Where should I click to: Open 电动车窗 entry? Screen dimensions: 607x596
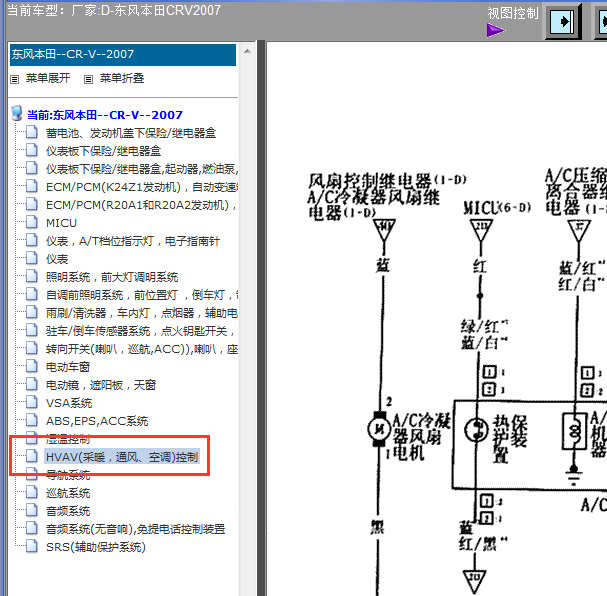click(68, 367)
